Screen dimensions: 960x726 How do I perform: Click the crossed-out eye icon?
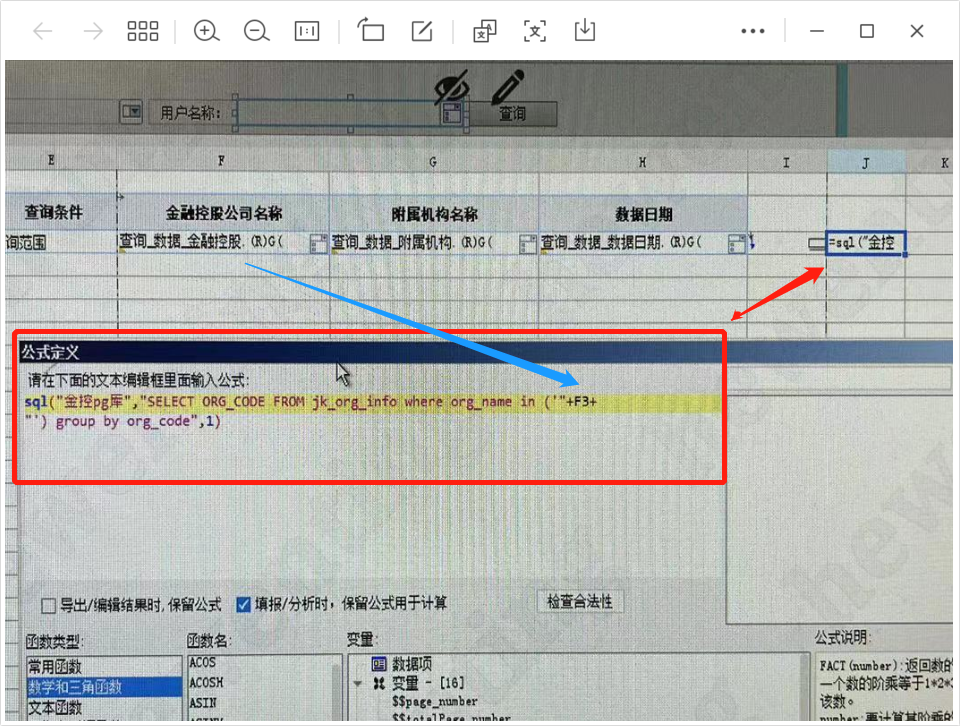452,87
